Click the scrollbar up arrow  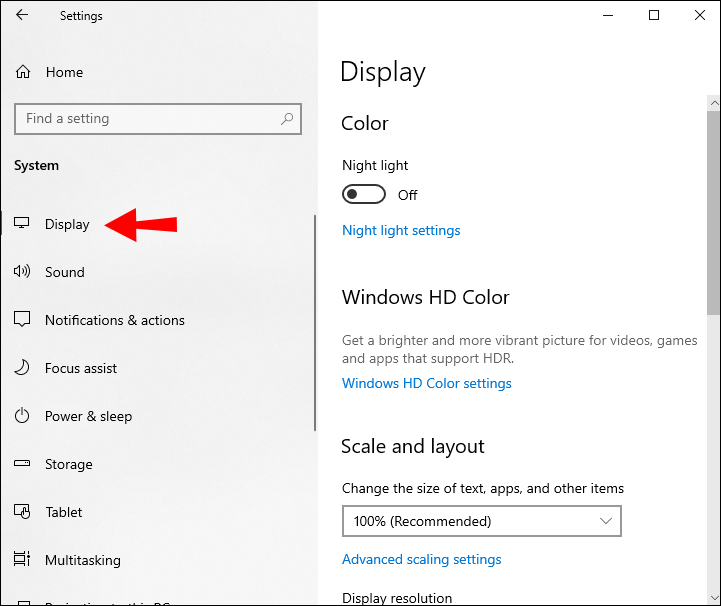714,103
